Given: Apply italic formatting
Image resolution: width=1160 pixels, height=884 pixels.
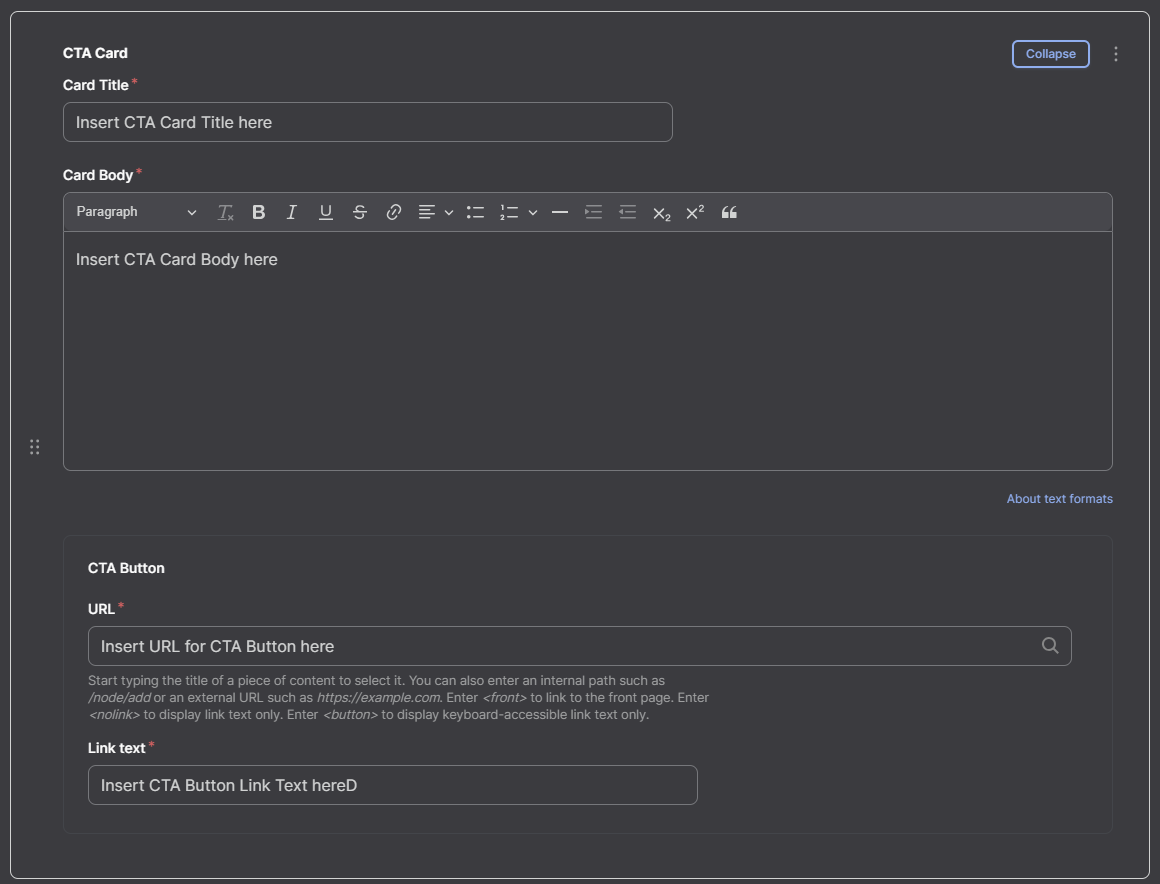Looking at the screenshot, I should [291, 212].
